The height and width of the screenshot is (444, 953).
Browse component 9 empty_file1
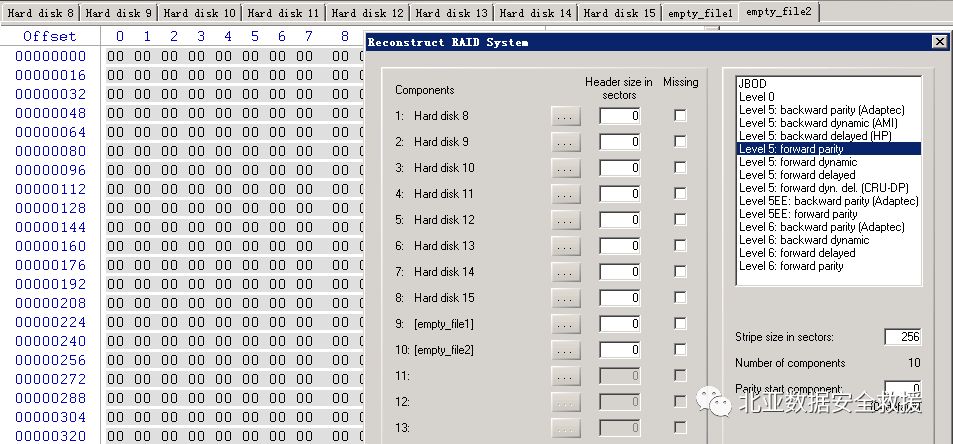pos(565,324)
